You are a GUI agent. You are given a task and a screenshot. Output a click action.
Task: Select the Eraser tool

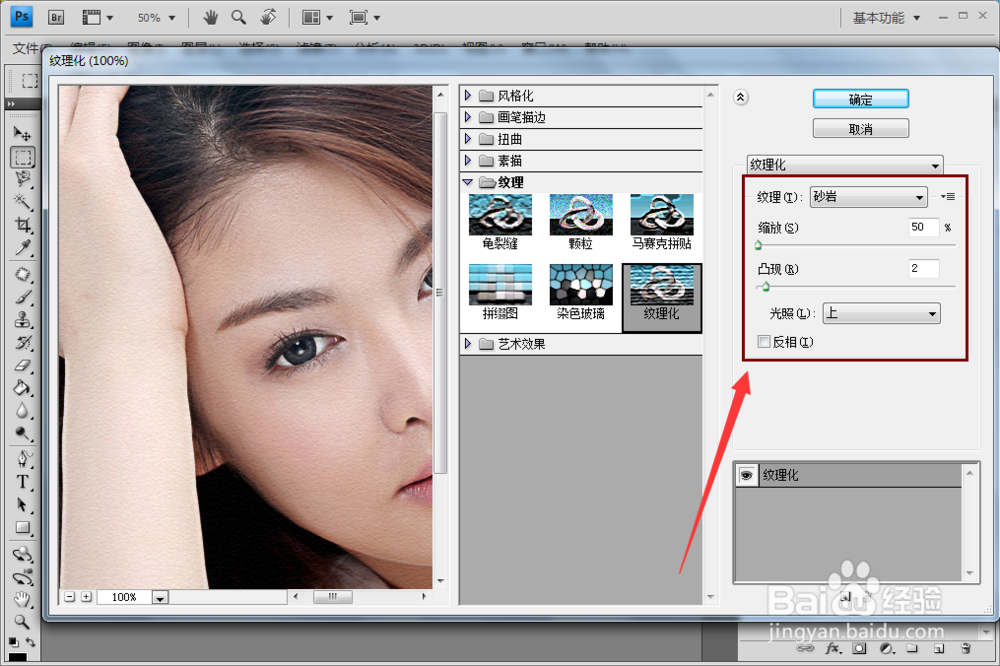(22, 366)
